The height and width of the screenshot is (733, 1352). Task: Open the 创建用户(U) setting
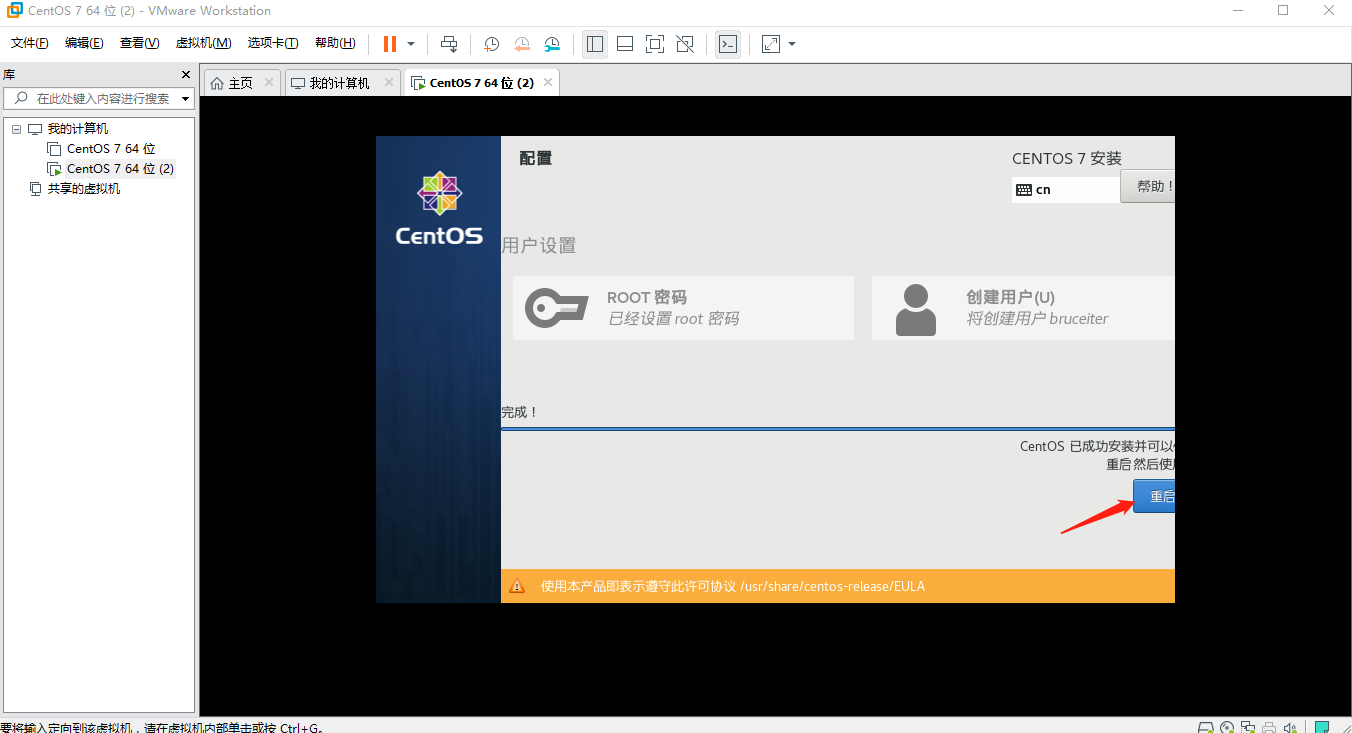tap(1023, 308)
